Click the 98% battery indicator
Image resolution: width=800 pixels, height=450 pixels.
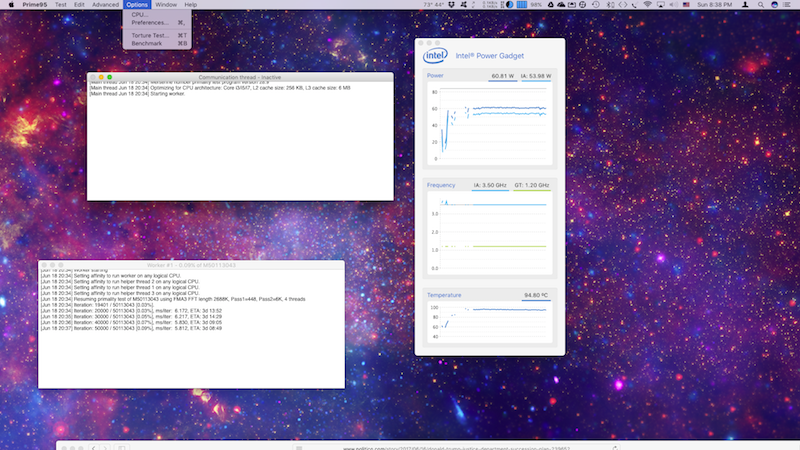click(x=536, y=5)
